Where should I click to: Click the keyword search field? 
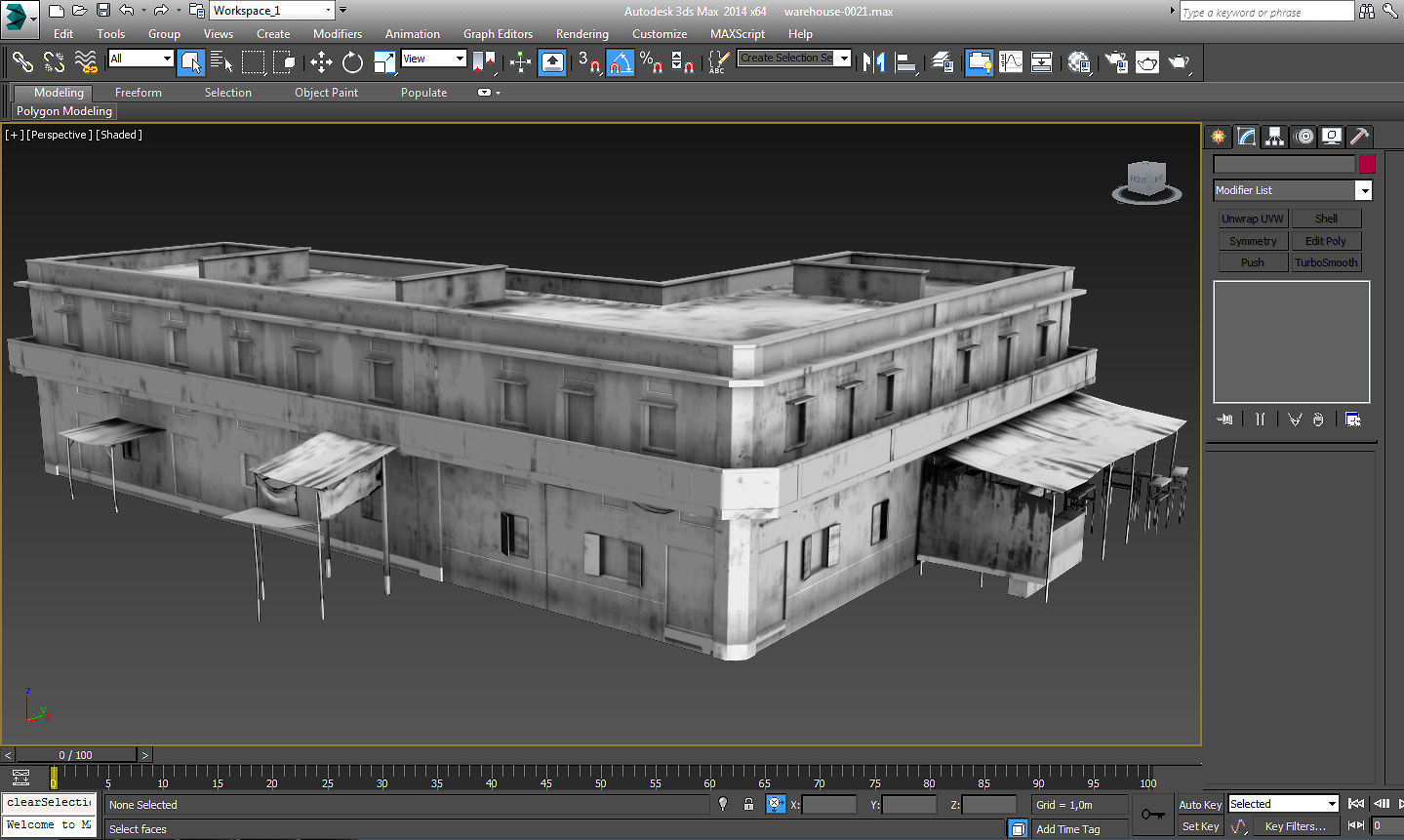1265,11
